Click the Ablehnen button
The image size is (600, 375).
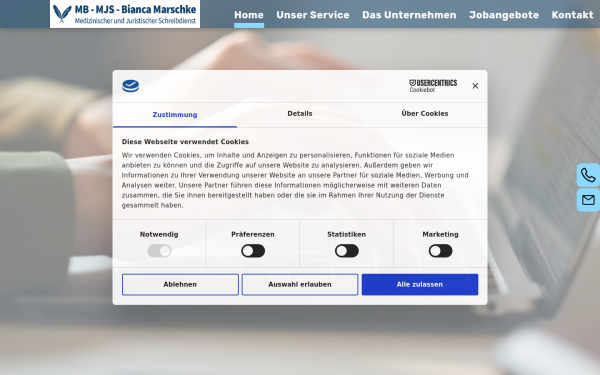tap(180, 285)
